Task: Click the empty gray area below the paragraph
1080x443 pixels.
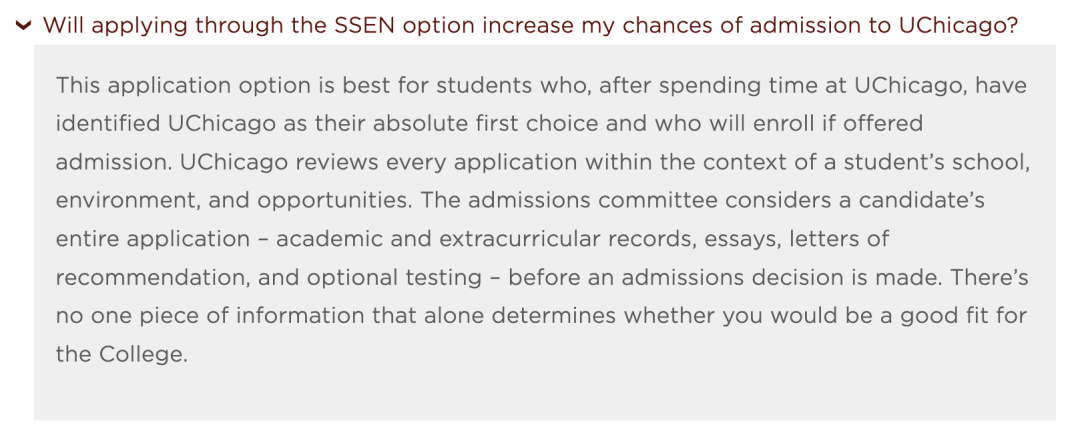Action: [544, 396]
